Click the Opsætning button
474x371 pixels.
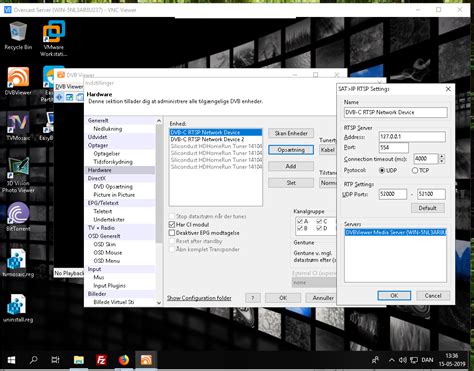point(291,150)
